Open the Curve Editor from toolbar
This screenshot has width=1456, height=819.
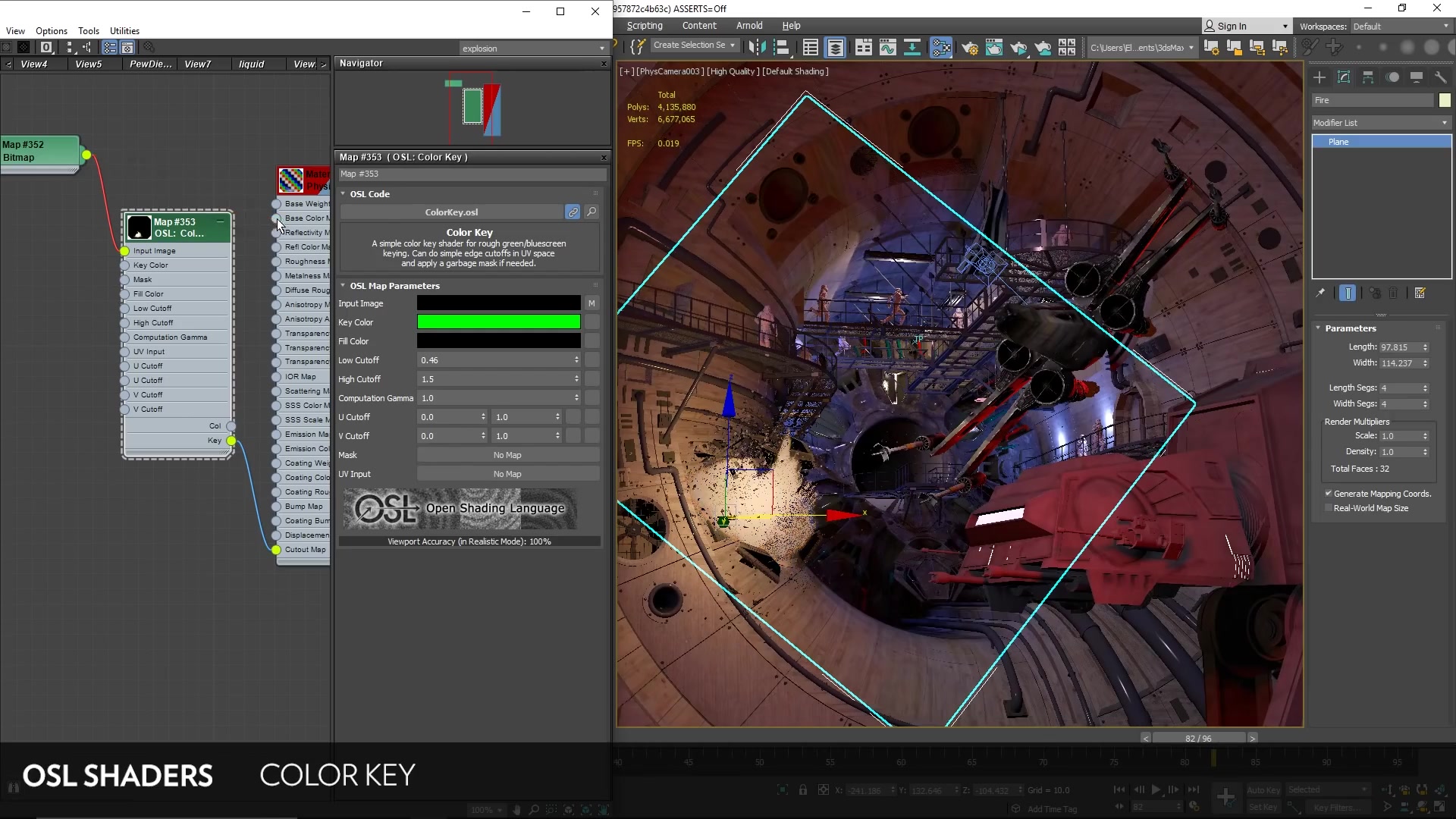point(887,48)
